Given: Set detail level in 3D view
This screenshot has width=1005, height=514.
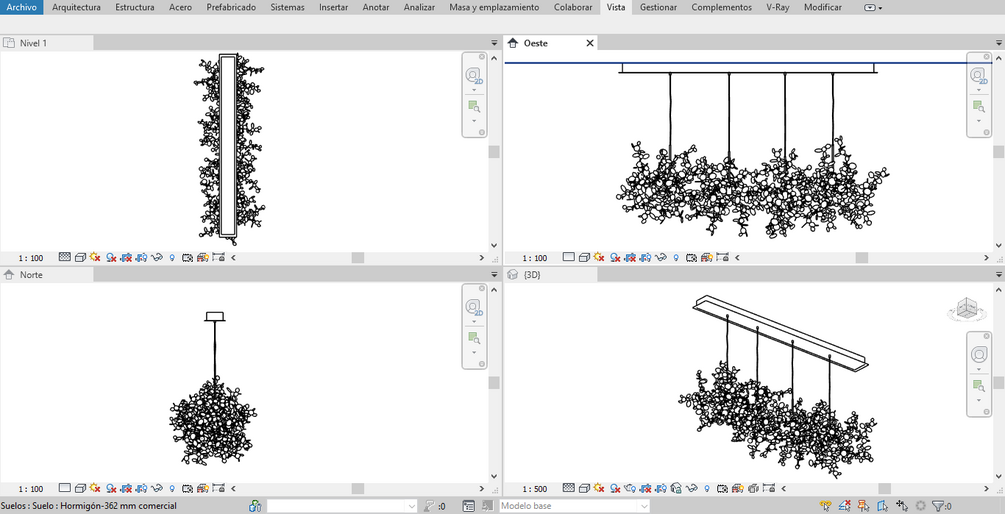Looking at the screenshot, I should point(569,488).
